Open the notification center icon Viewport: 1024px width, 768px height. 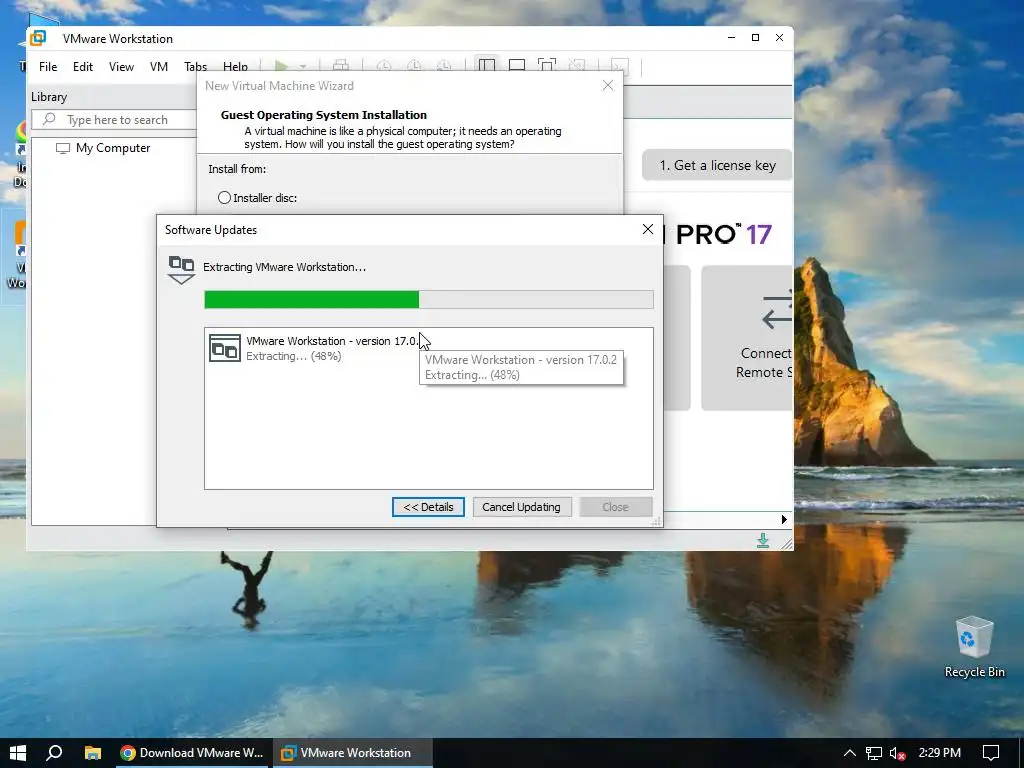991,753
